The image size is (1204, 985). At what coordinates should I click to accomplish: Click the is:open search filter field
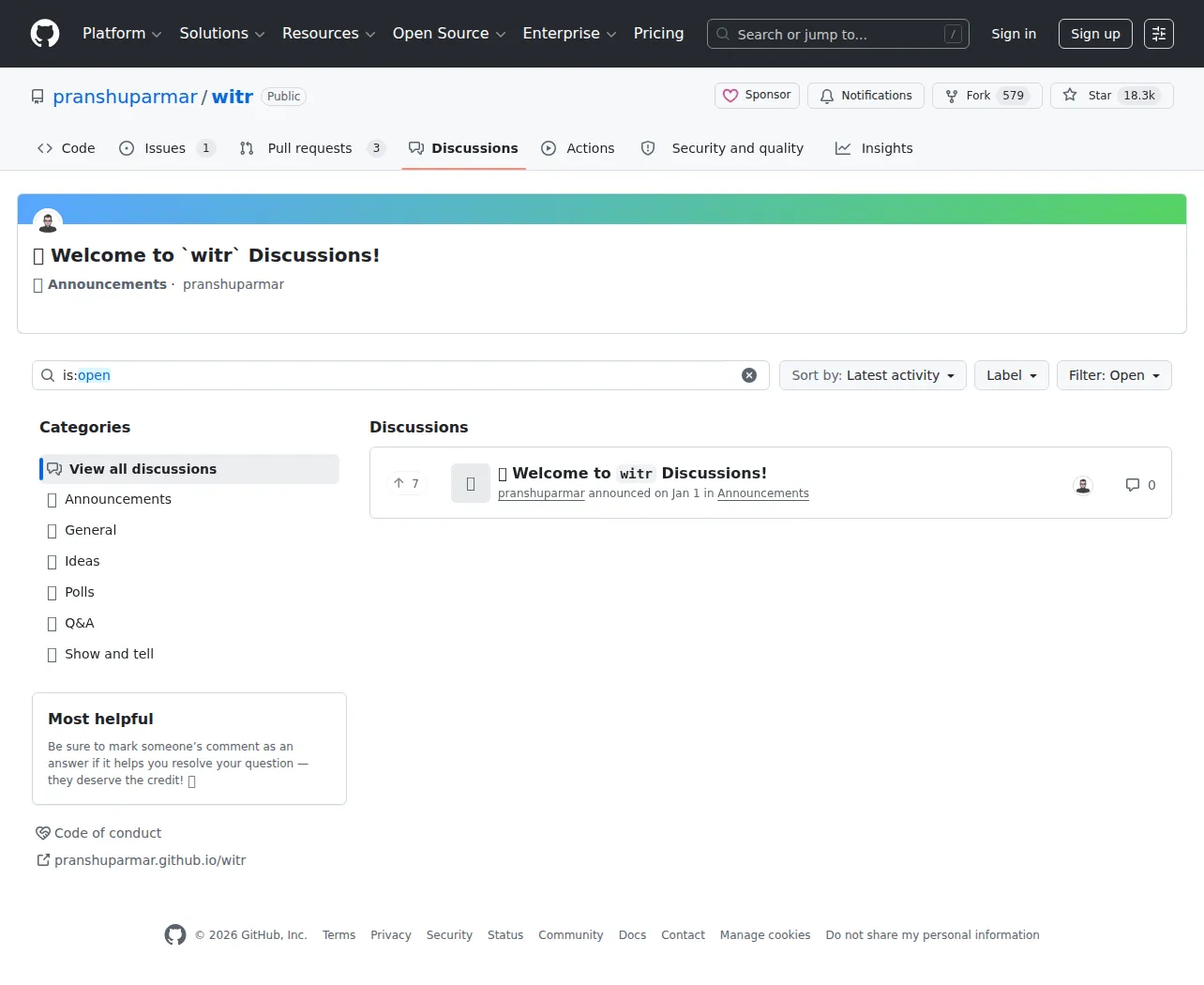[x=400, y=375]
